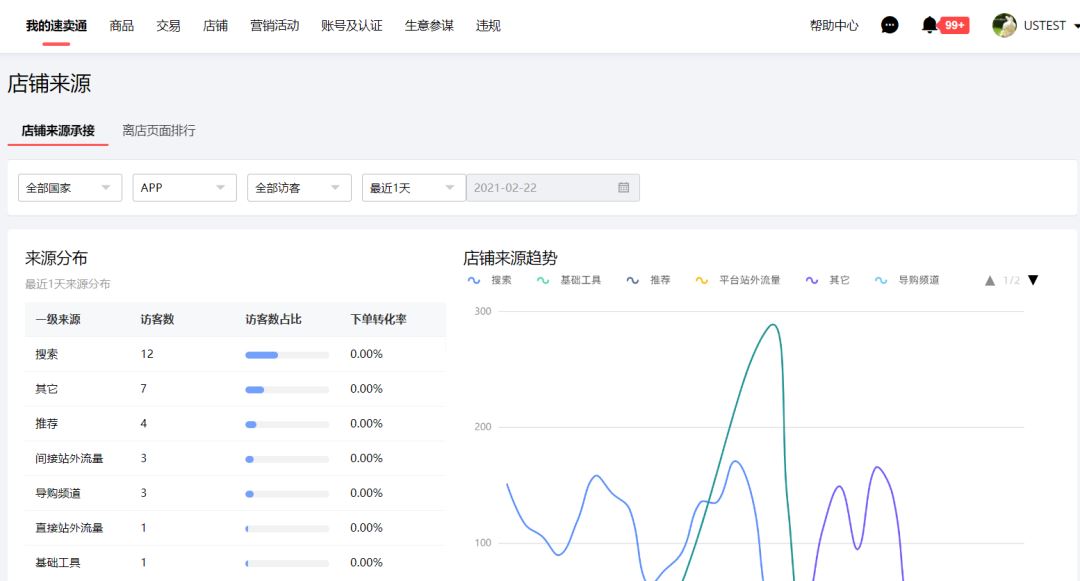The width and height of the screenshot is (1080, 581).
Task: Click 其它 visitor share progress bar
Action: (287, 390)
